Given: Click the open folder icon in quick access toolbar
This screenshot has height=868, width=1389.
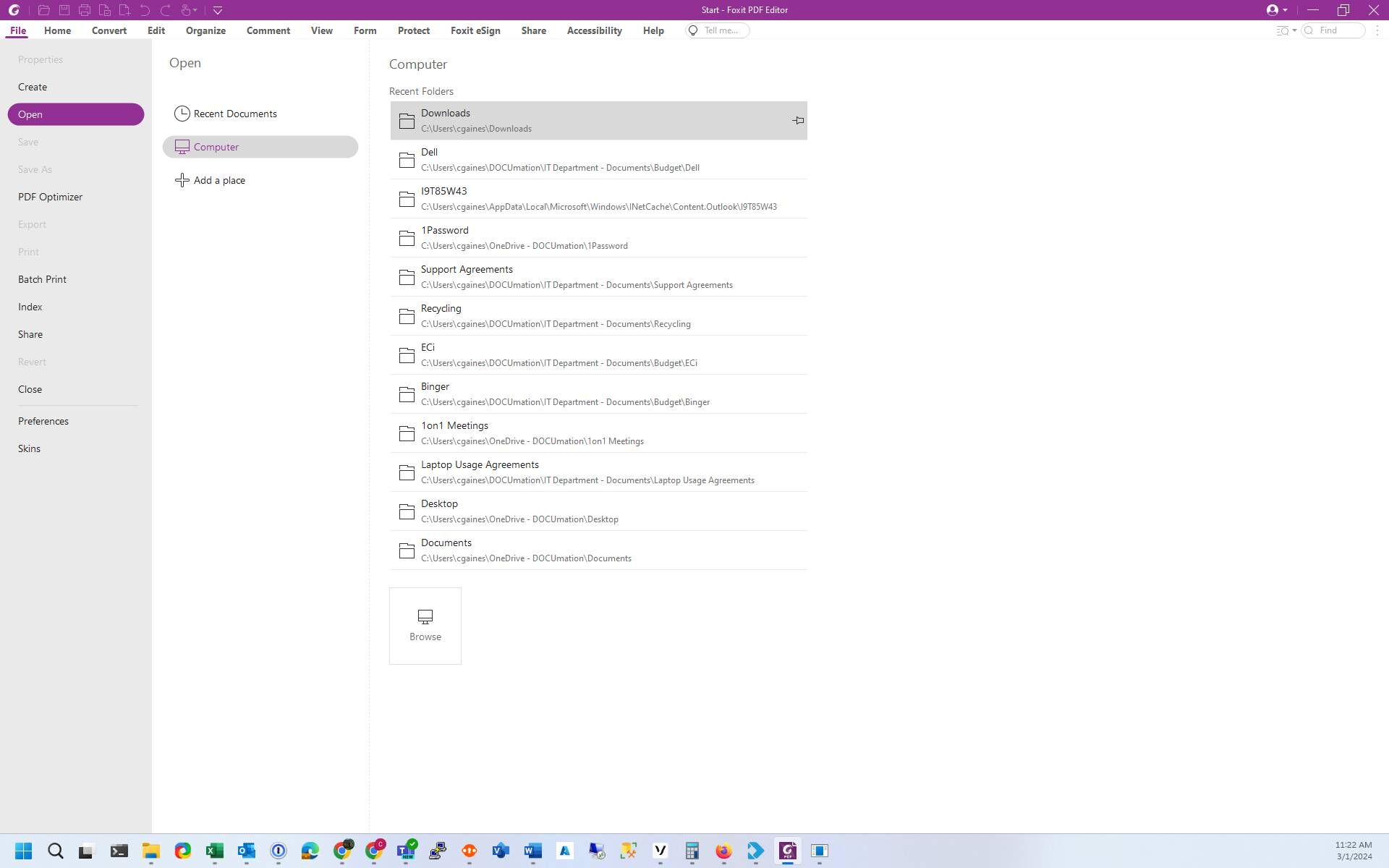Looking at the screenshot, I should tap(43, 10).
